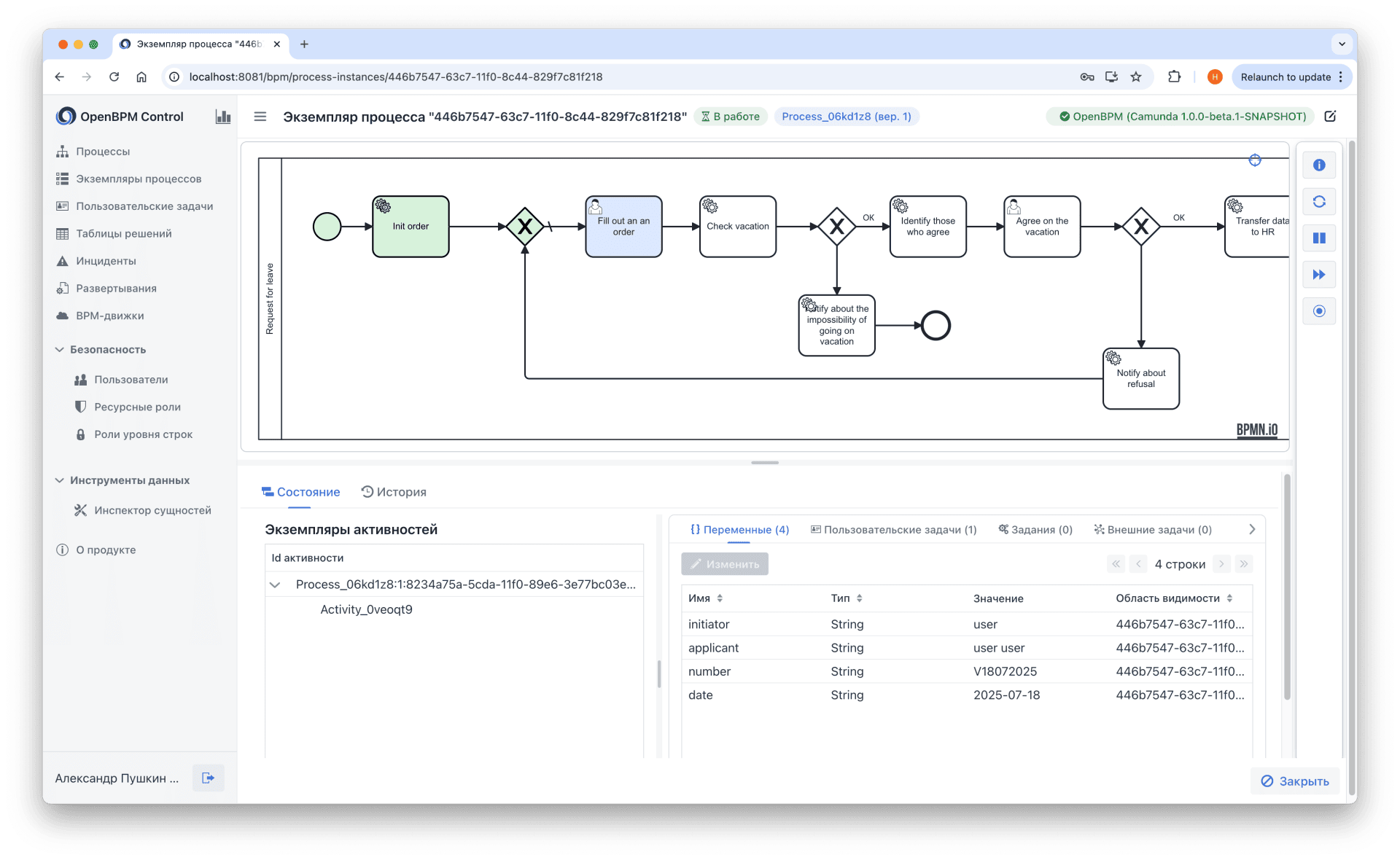Viewport: 1400px width, 860px height.
Task: Select the applicant variable row
Action: pos(966,648)
